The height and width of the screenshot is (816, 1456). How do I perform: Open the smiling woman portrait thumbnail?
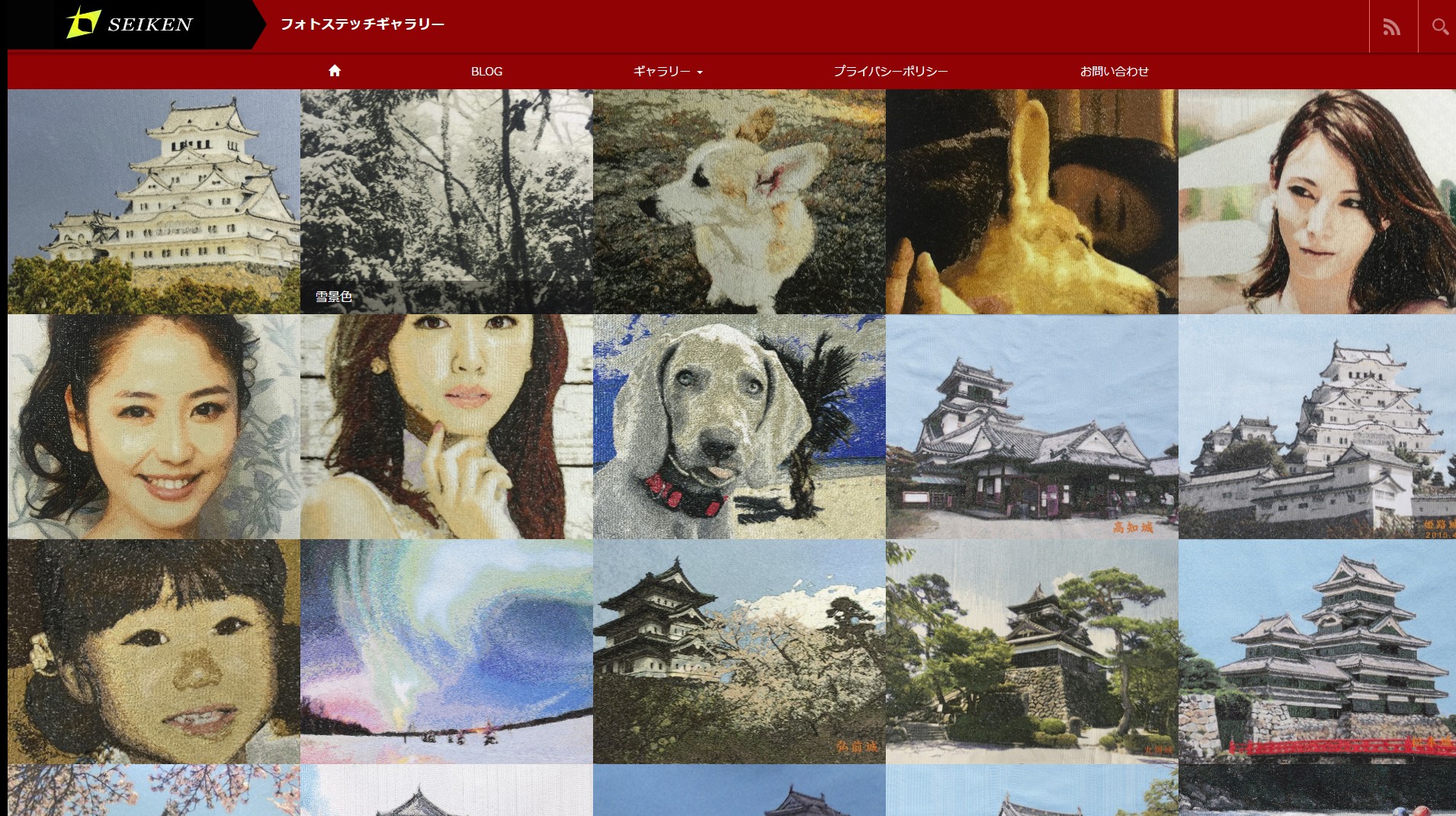154,426
